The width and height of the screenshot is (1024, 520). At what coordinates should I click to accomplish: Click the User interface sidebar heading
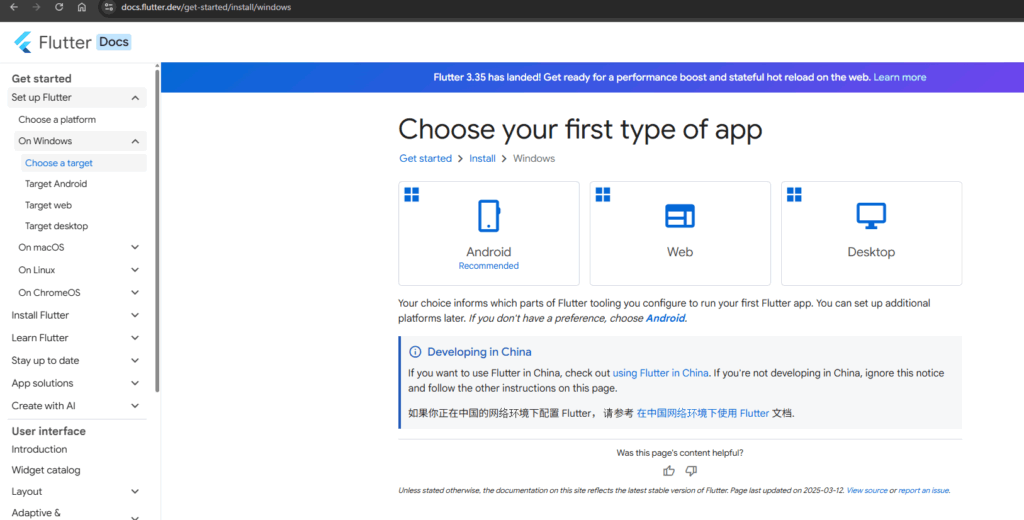[x=48, y=431]
